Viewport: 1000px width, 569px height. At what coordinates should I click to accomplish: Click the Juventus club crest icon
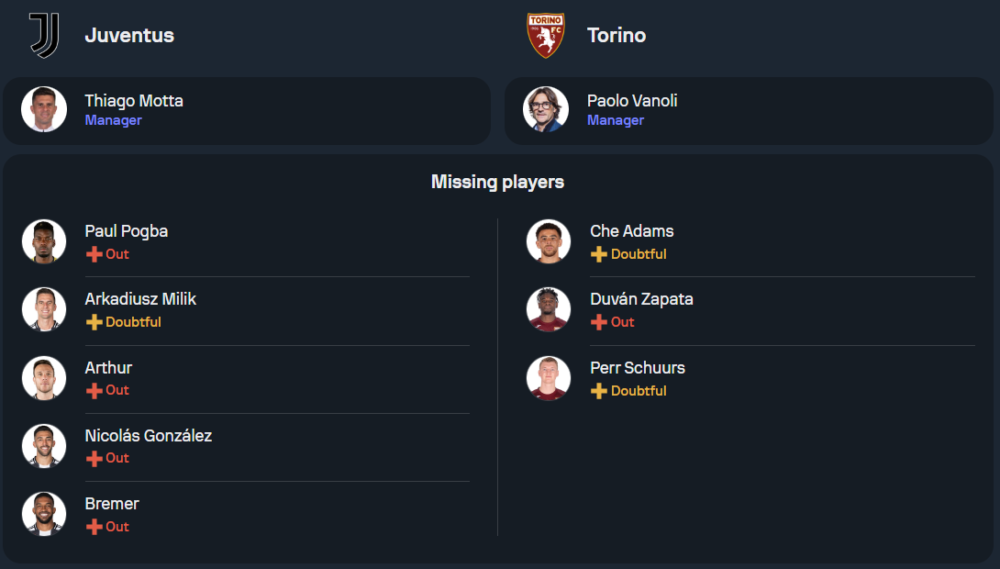click(44, 35)
